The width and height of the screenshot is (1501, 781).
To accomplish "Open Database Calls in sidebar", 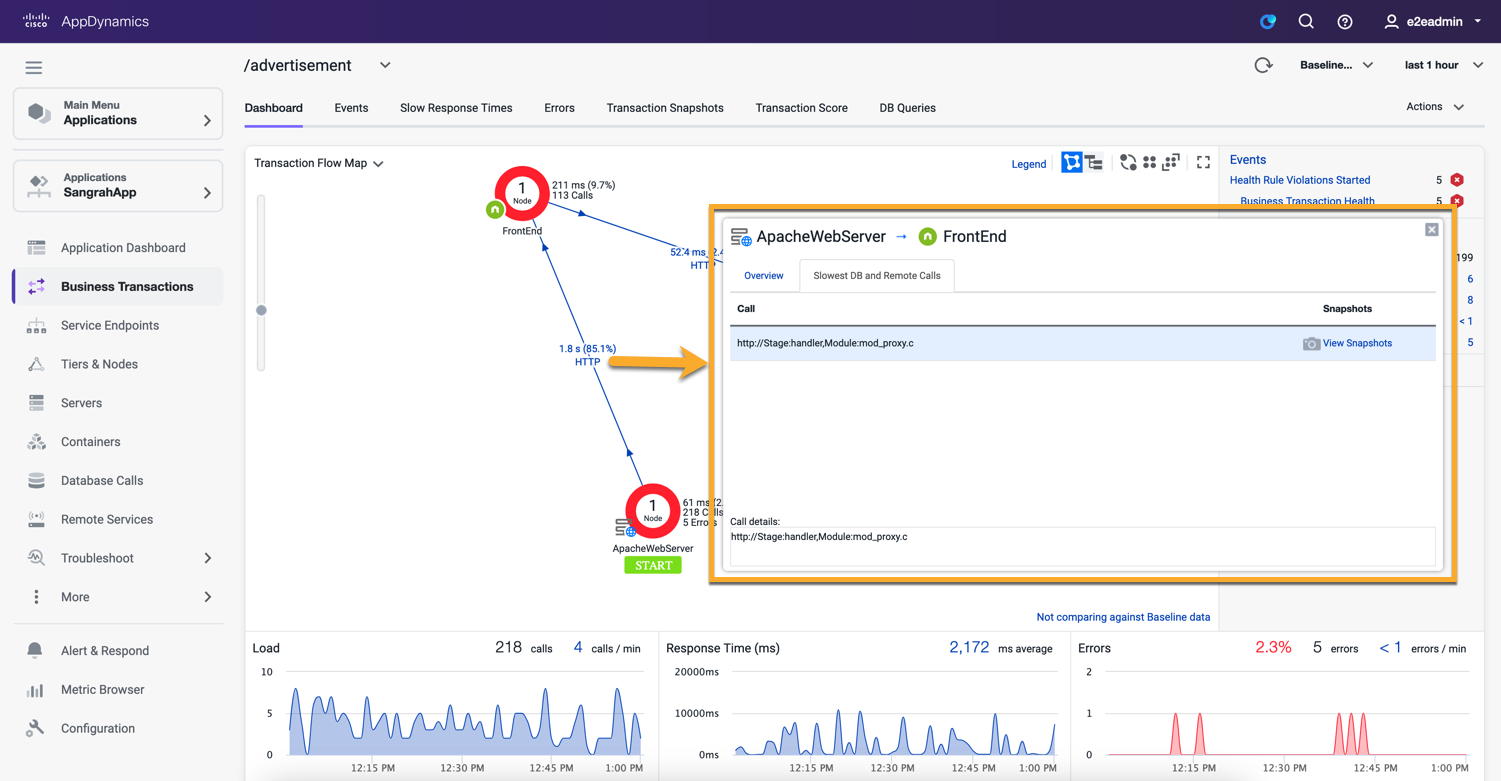I will point(119,481).
